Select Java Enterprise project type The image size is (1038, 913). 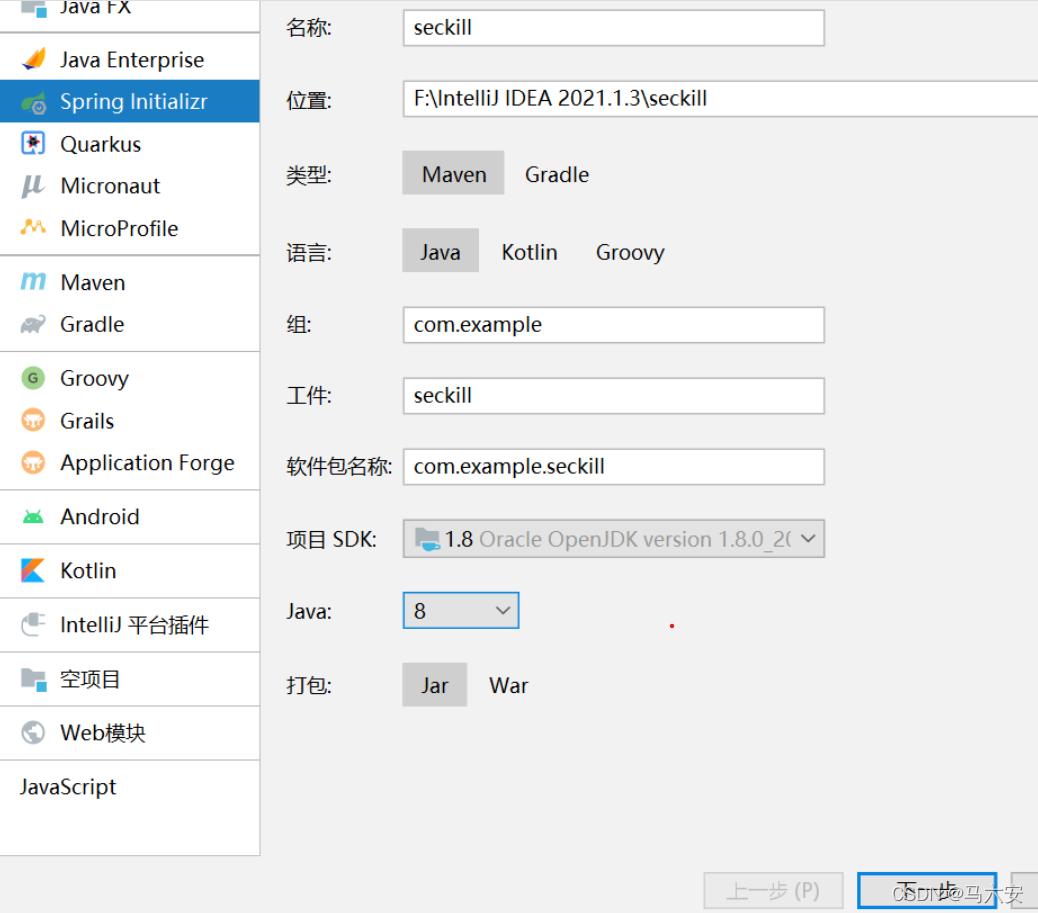pos(130,60)
